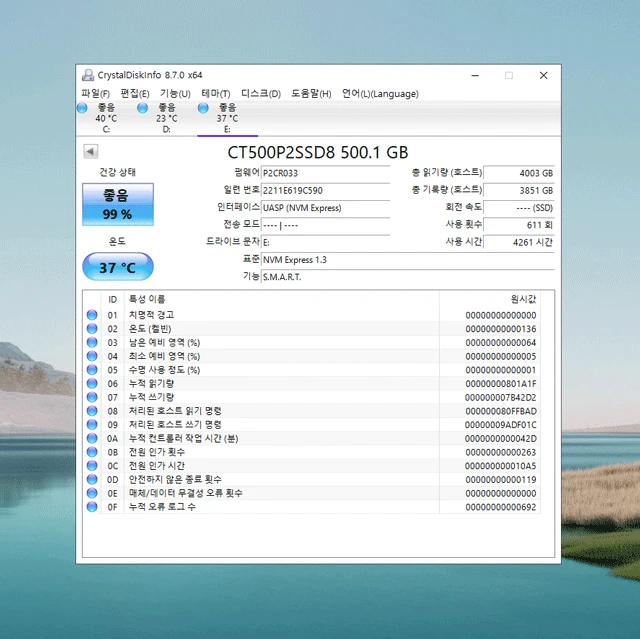Open the 테마(T) menu
Image resolution: width=640 pixels, height=639 pixels.
216,93
